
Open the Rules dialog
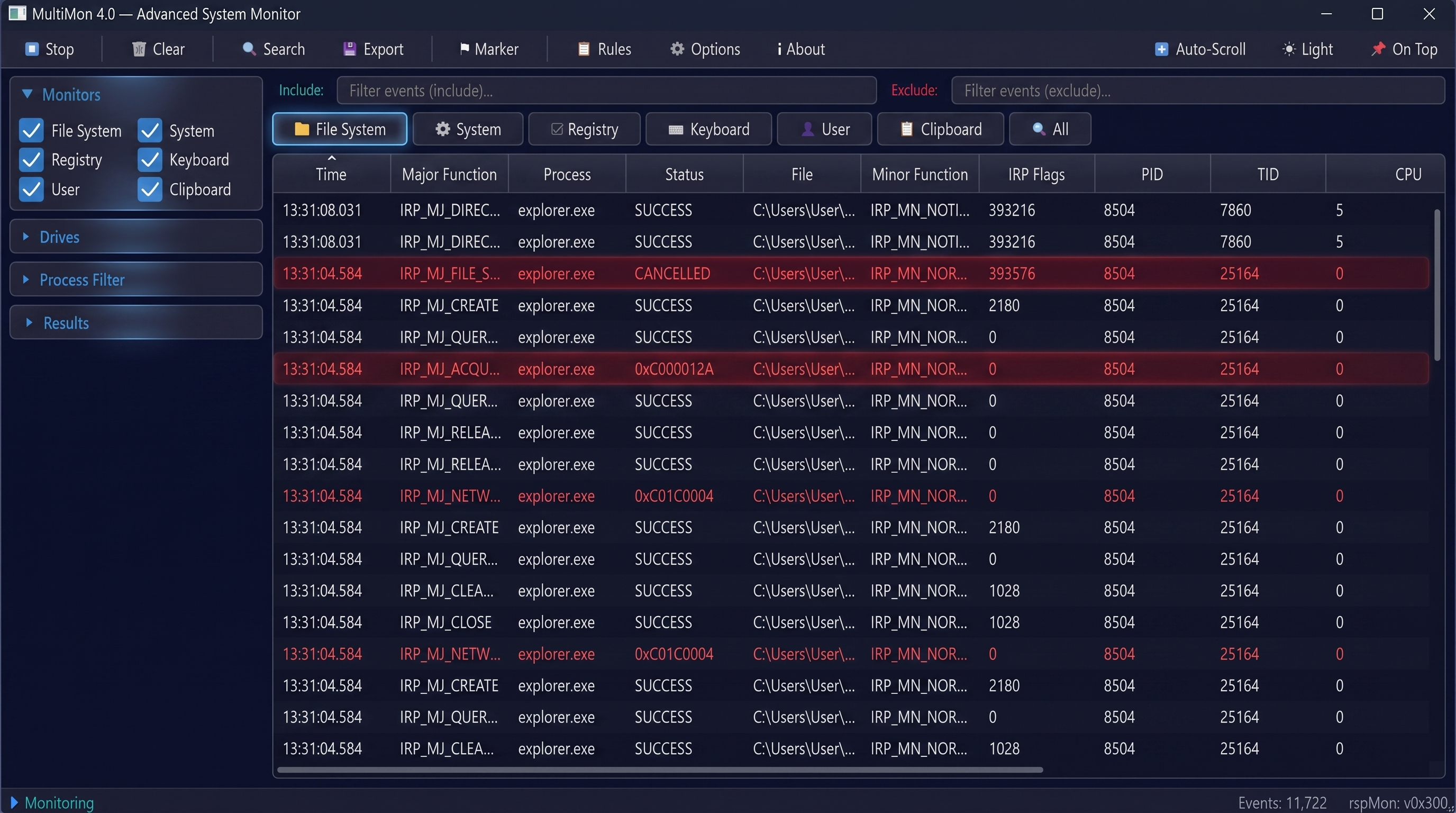[x=604, y=49]
